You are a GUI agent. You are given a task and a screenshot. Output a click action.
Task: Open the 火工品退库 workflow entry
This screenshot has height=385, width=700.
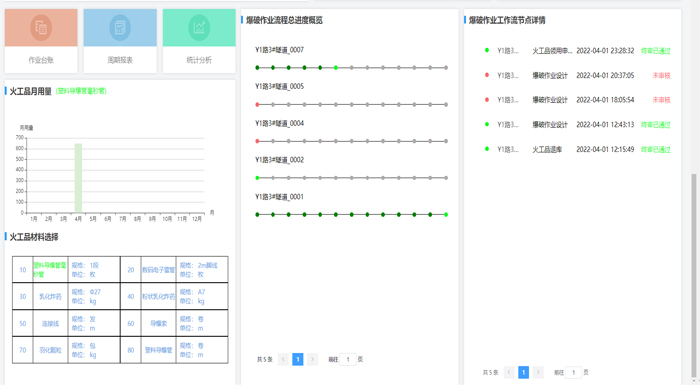tap(547, 150)
